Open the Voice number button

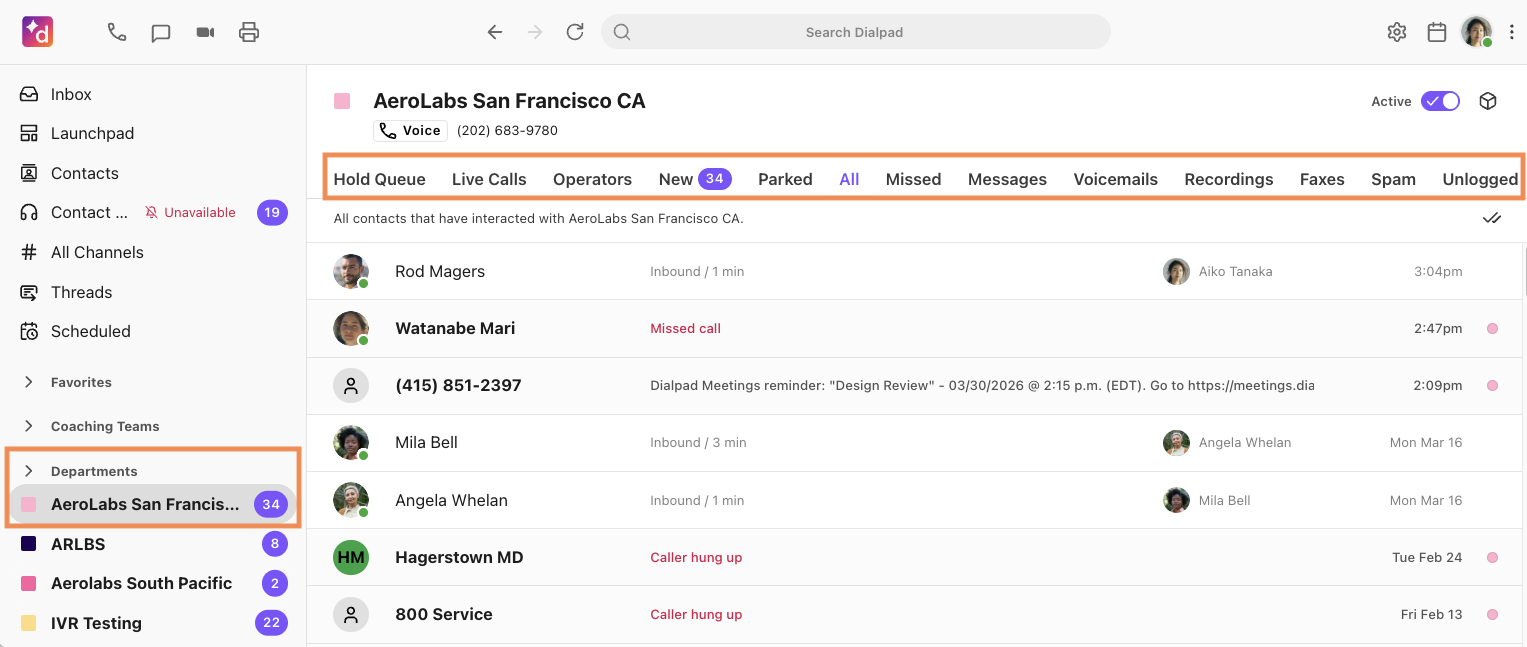point(410,130)
